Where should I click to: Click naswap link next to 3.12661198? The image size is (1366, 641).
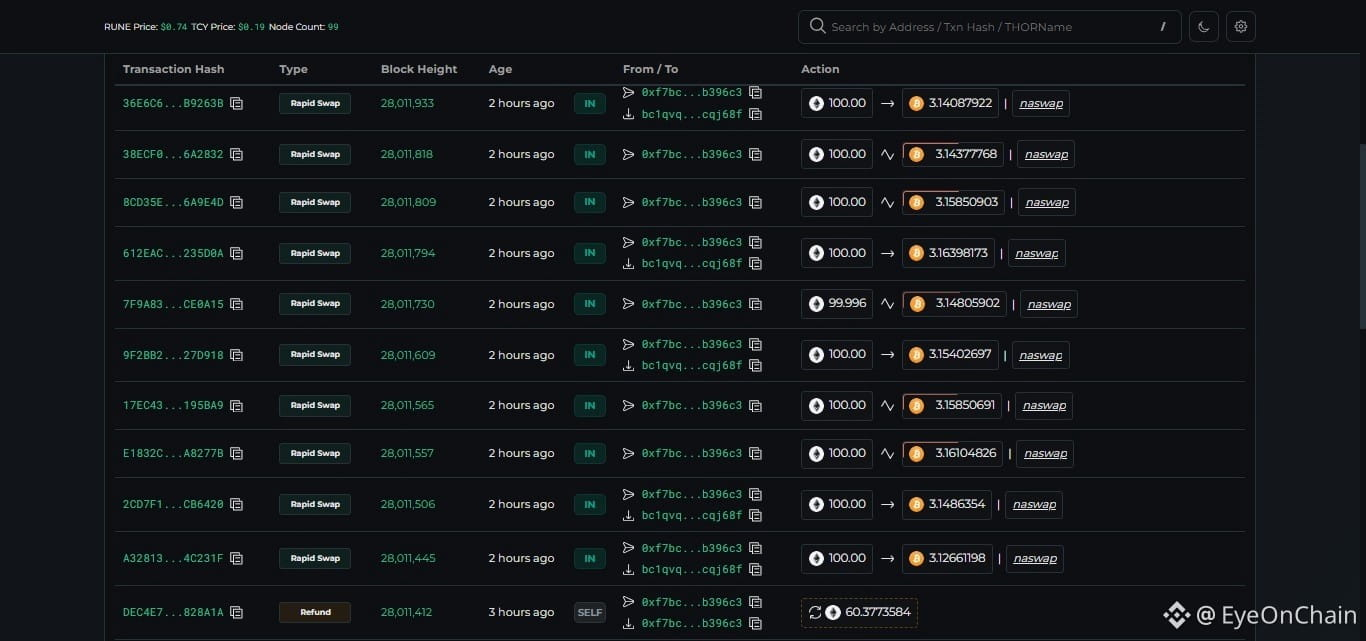pos(1035,558)
